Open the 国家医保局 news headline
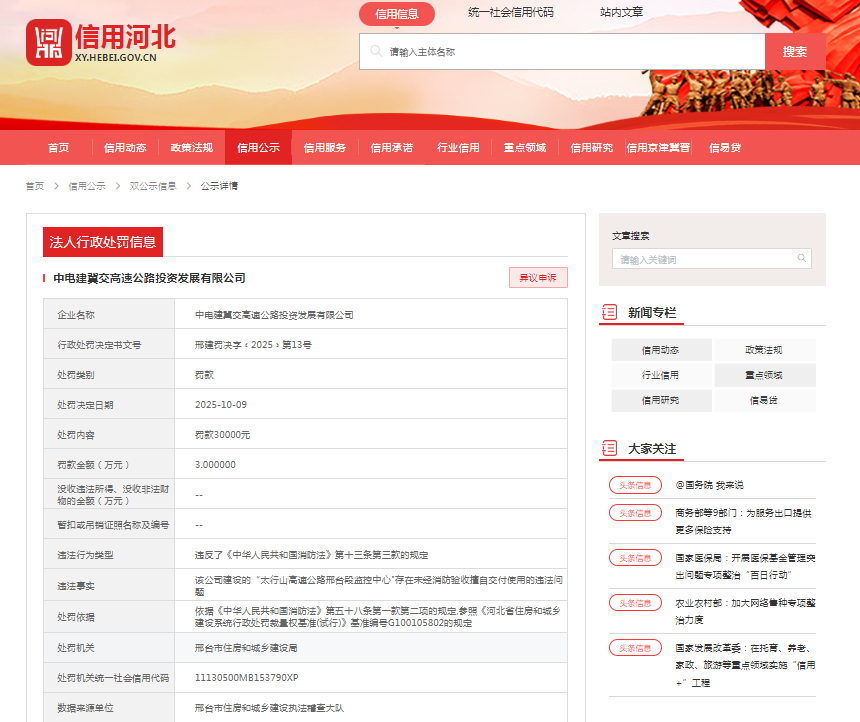 745,566
